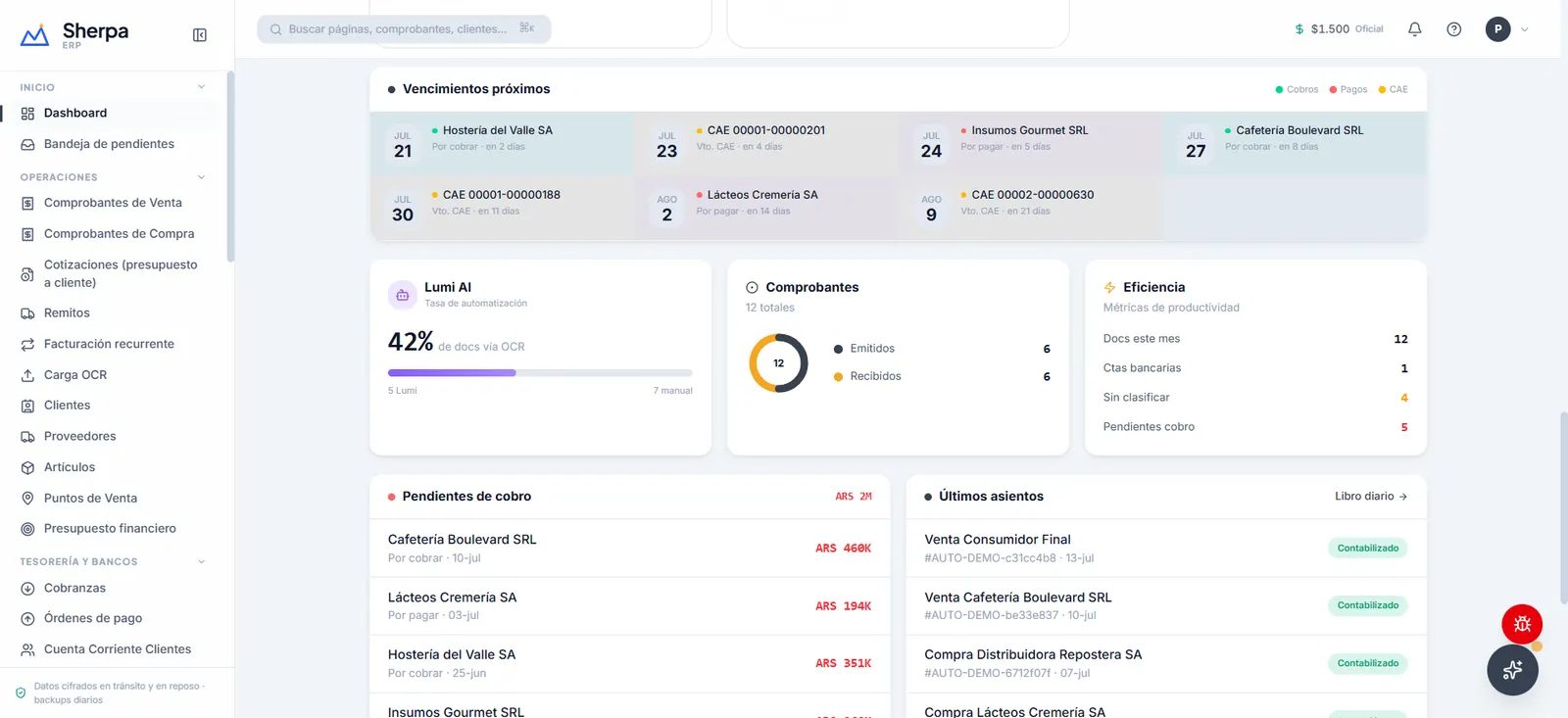The image size is (1568, 718).
Task: Open the Libro diario link
Action: tap(1370, 497)
